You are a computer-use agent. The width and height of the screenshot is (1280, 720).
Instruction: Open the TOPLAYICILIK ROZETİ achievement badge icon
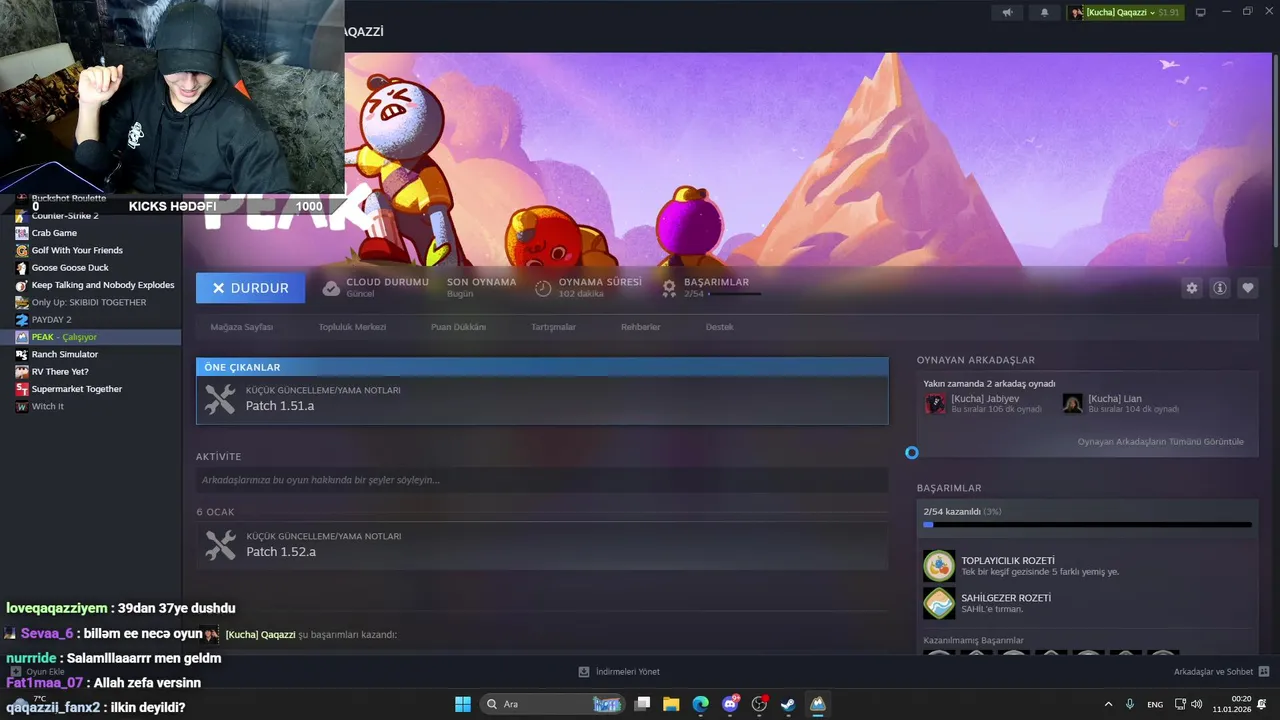[x=939, y=566]
